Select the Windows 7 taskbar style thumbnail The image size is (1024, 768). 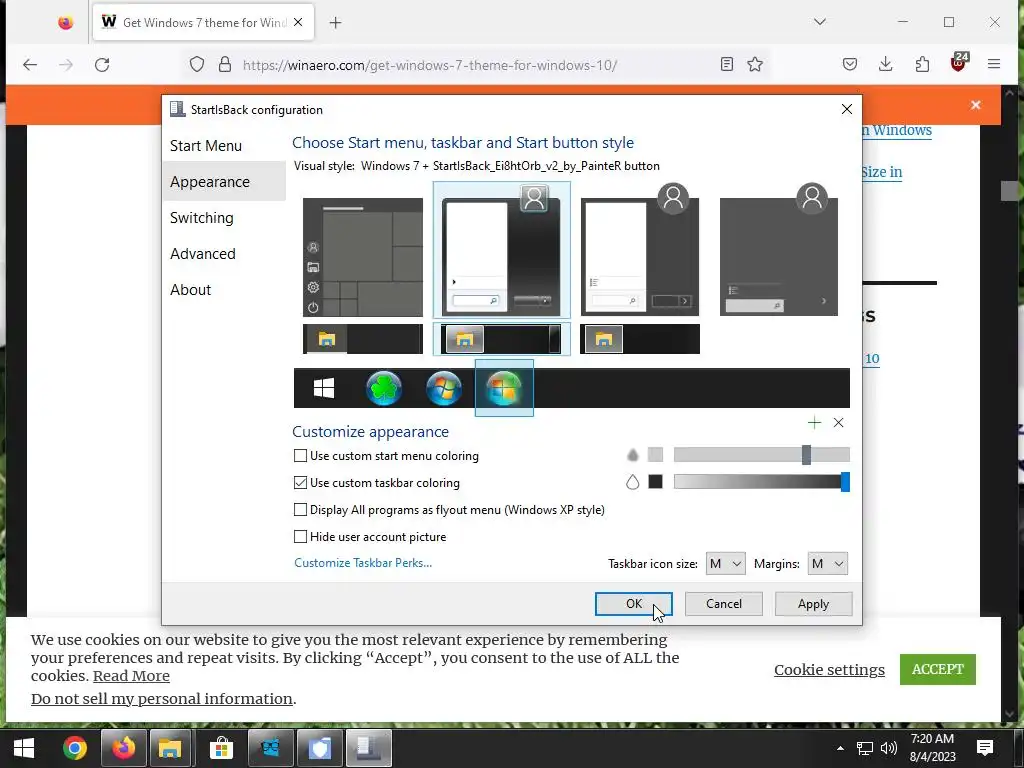pyautogui.click(x=502, y=339)
